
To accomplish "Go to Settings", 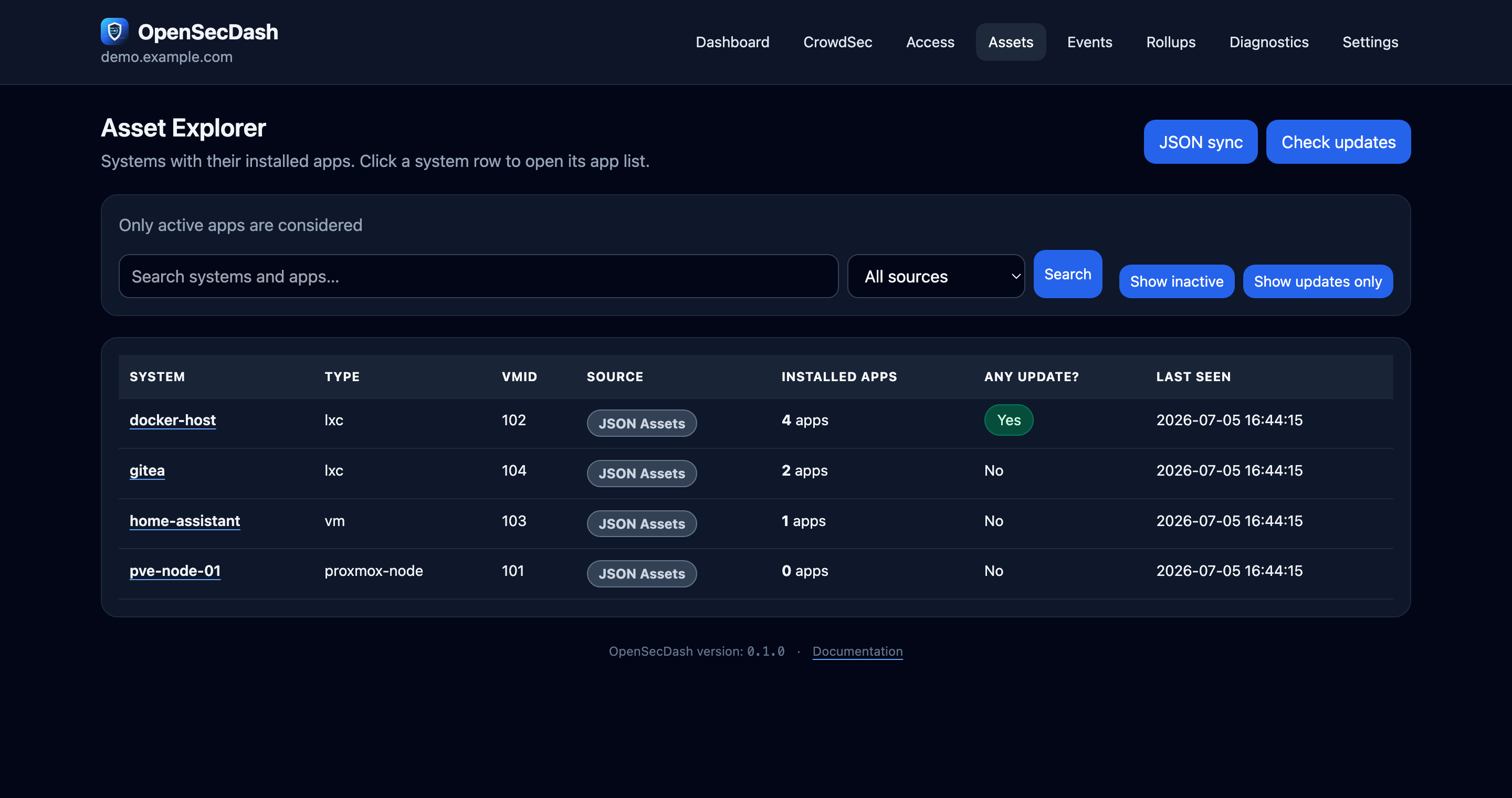I will click(1370, 42).
